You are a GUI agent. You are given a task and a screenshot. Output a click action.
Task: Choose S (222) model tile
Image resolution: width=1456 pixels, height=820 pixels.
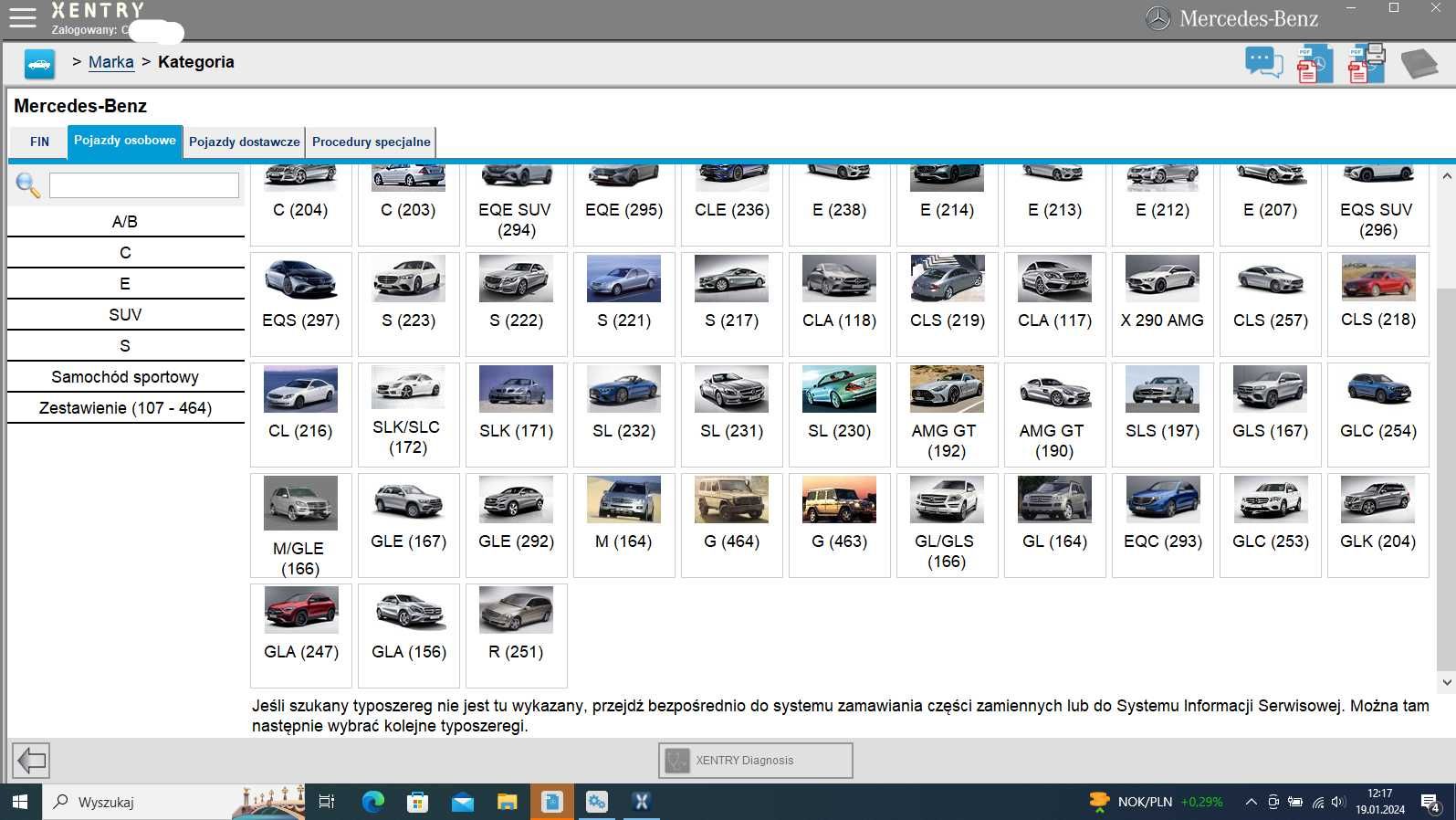[517, 304]
